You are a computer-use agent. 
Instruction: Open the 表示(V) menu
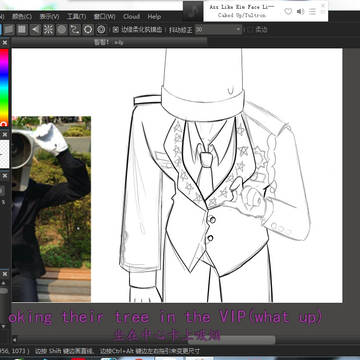coord(49,17)
